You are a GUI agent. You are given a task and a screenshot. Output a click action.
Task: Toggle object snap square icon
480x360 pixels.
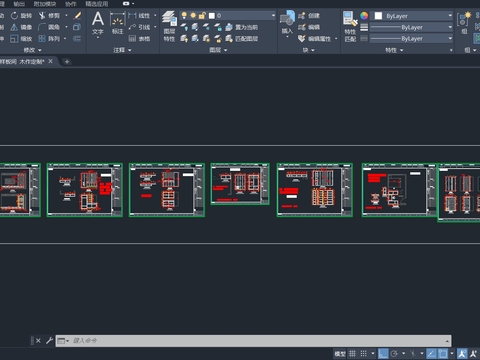point(443,353)
